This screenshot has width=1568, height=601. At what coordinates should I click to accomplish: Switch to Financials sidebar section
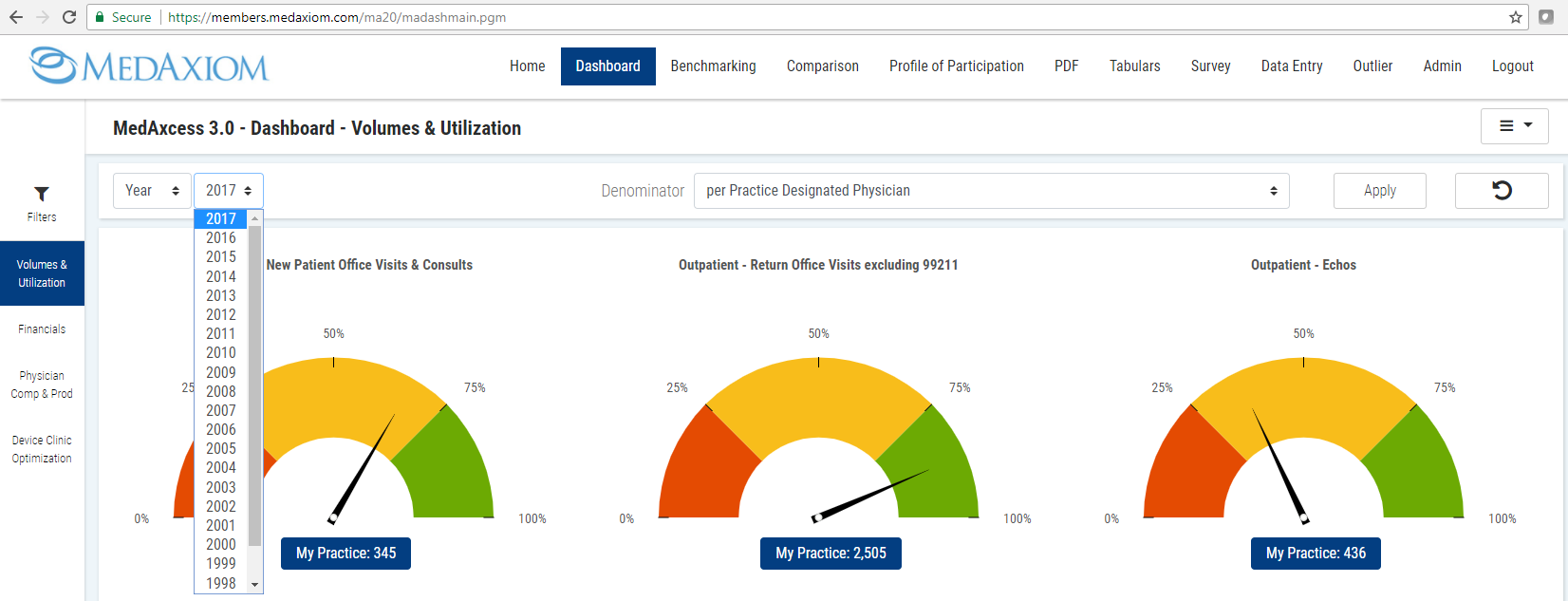42,329
